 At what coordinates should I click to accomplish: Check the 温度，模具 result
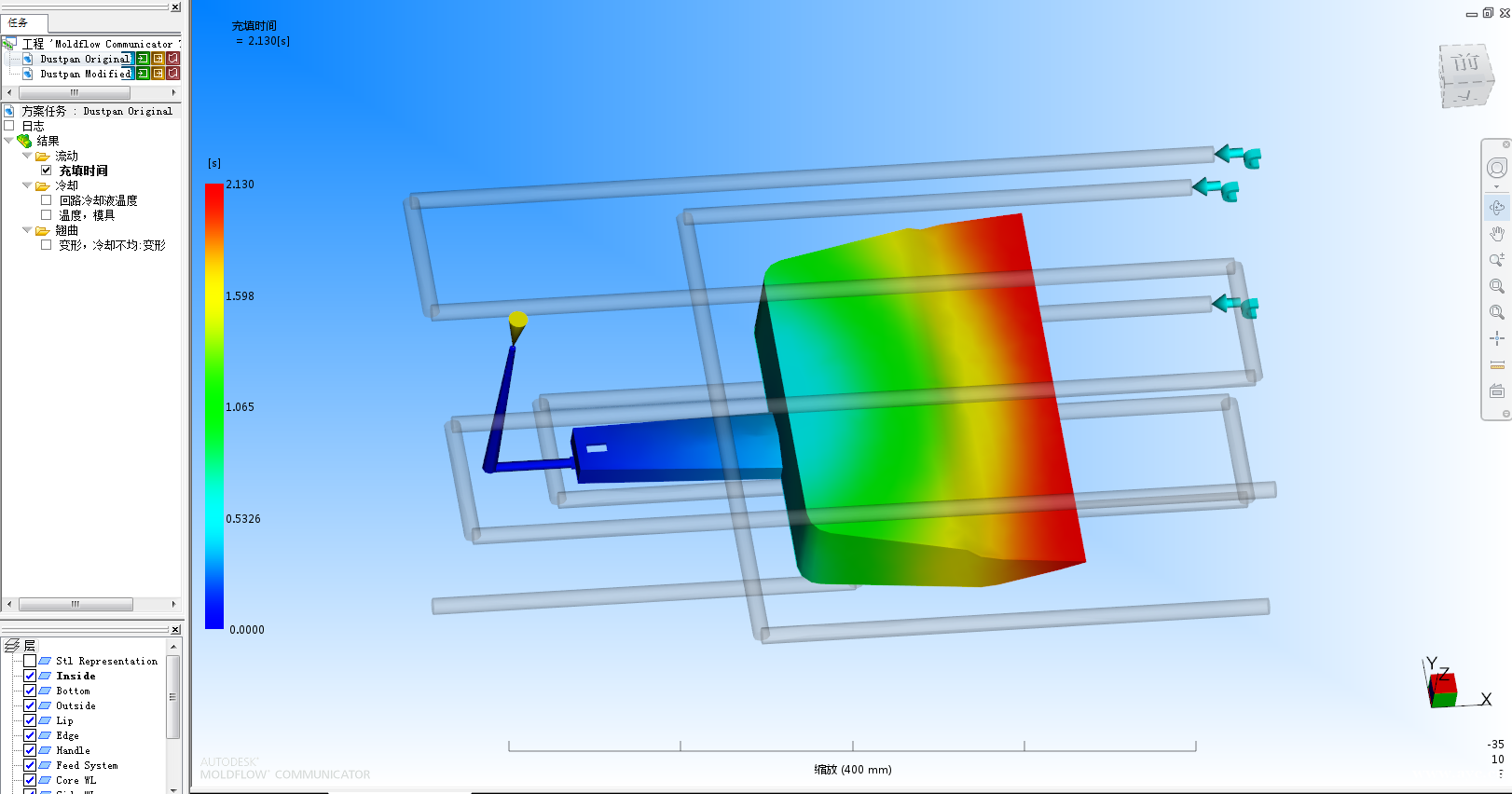click(x=46, y=215)
